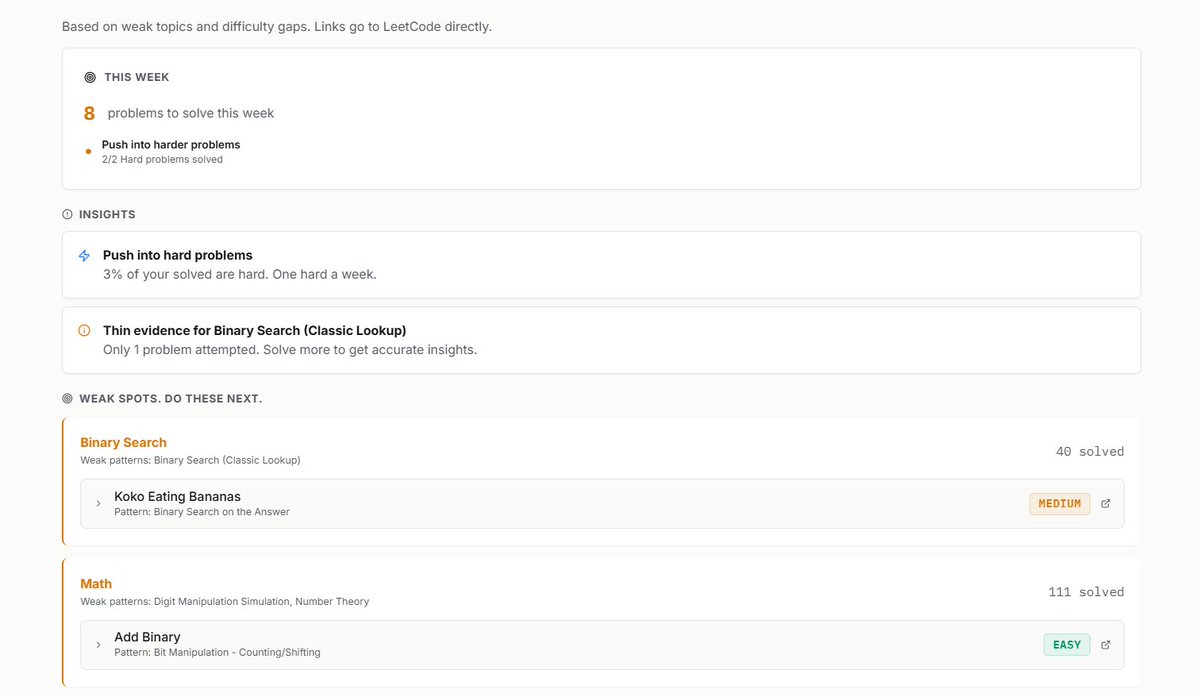Click the THIS WEEK section label

pos(137,77)
